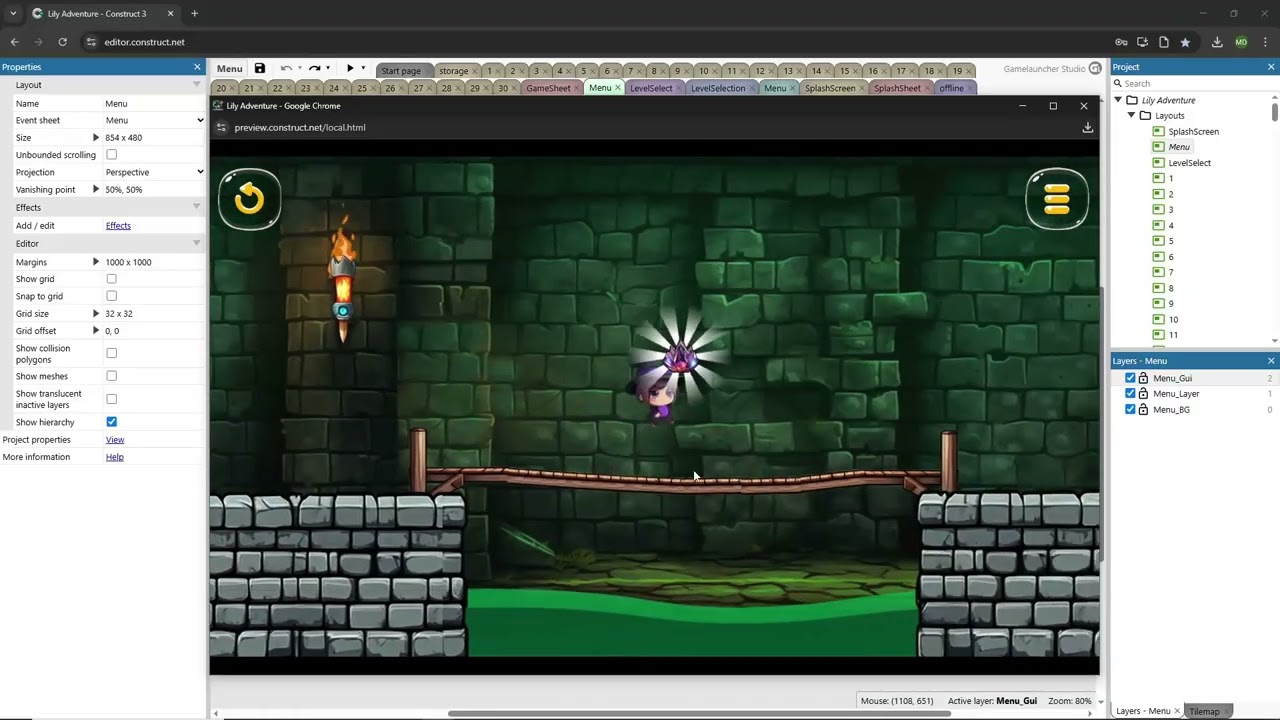Click the Project properties View link
Viewport: 1280px width, 720px height.
[x=115, y=440]
